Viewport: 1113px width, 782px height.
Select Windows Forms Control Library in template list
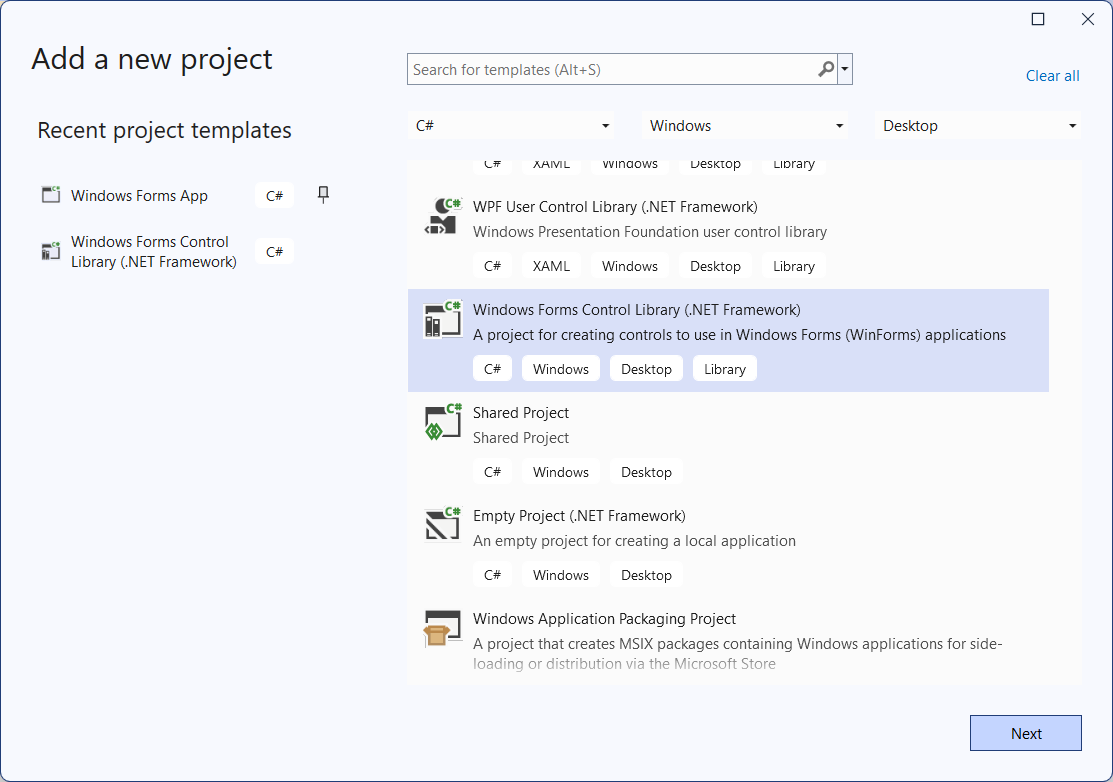coord(728,341)
